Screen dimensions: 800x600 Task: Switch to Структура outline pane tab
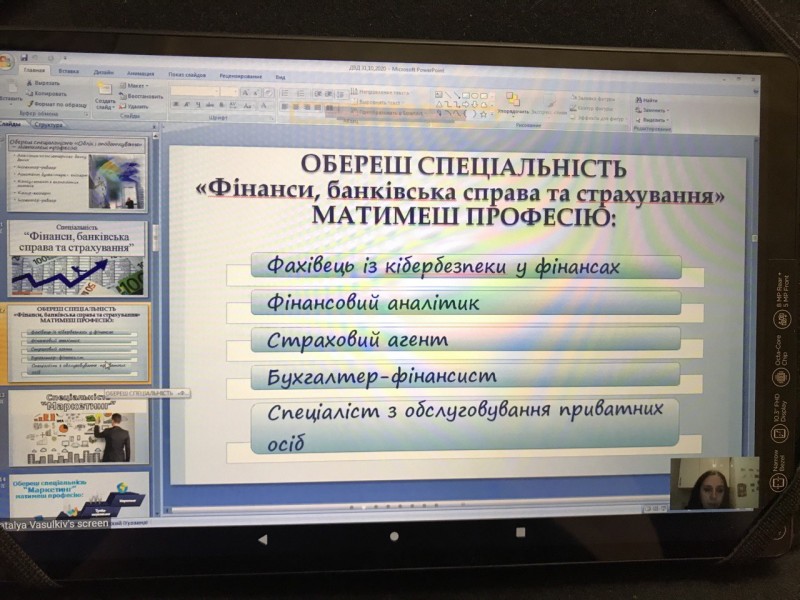[48, 125]
